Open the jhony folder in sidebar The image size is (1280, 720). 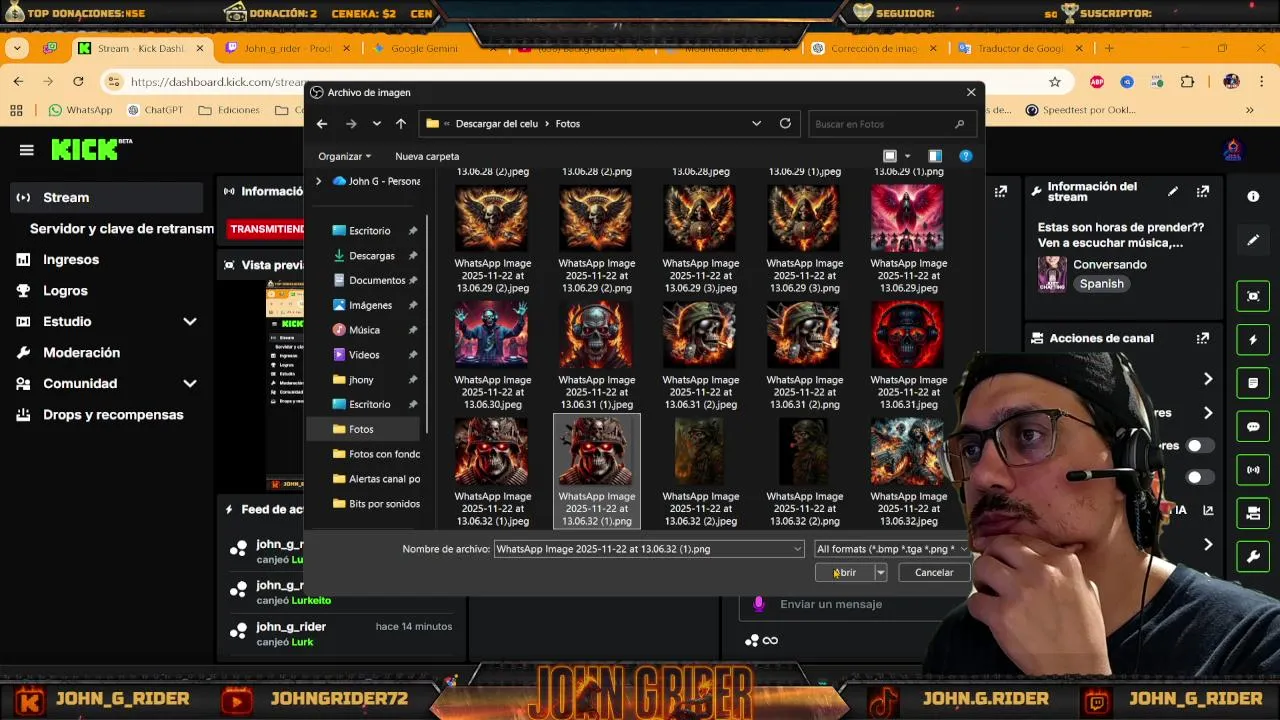point(361,380)
